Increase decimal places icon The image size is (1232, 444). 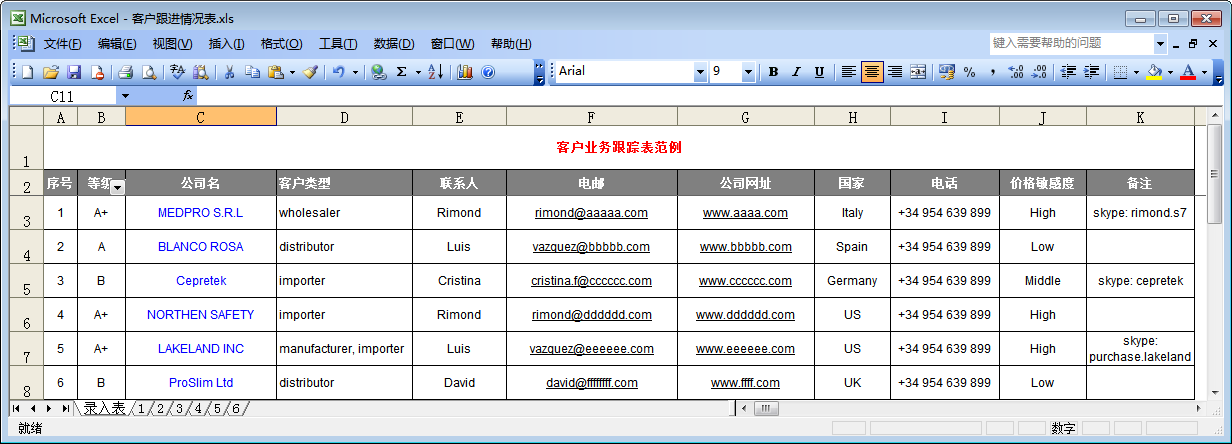[x=1016, y=72]
